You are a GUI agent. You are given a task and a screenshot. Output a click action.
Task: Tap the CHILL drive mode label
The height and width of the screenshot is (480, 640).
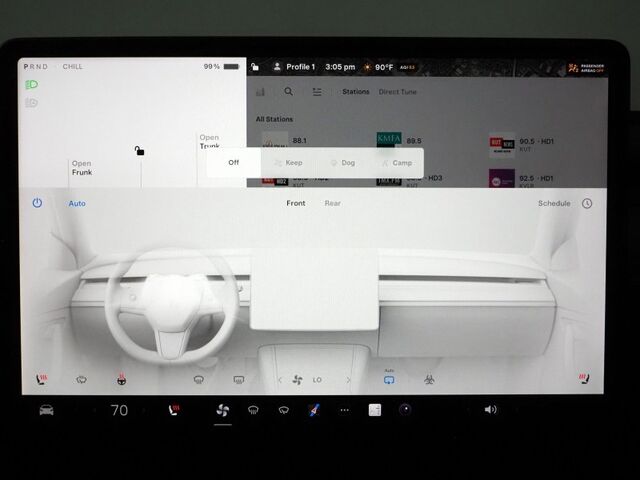pyautogui.click(x=73, y=67)
